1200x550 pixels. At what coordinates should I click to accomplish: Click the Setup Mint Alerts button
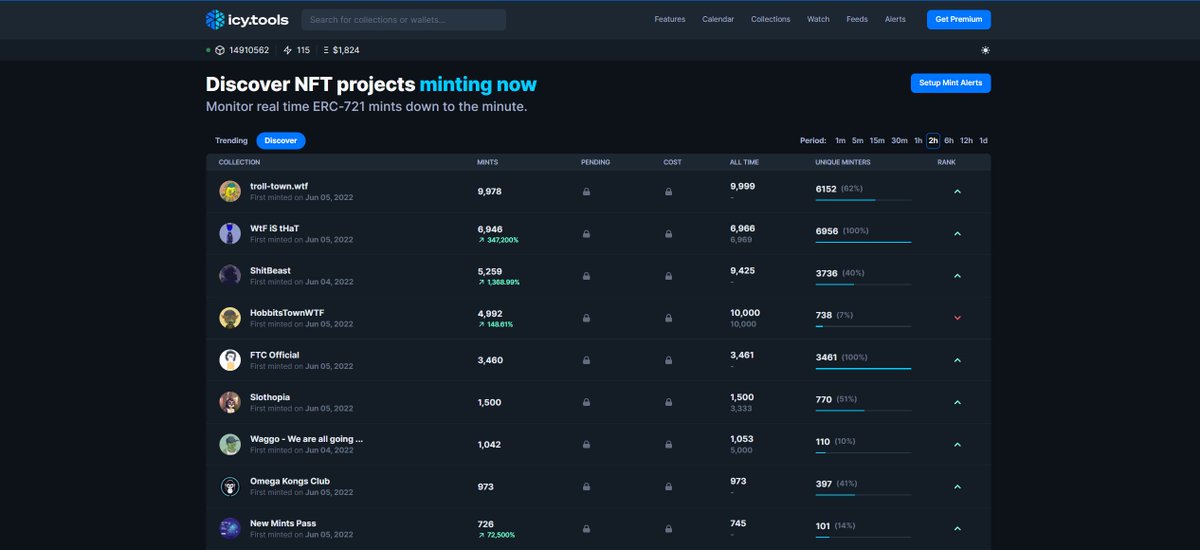(950, 83)
